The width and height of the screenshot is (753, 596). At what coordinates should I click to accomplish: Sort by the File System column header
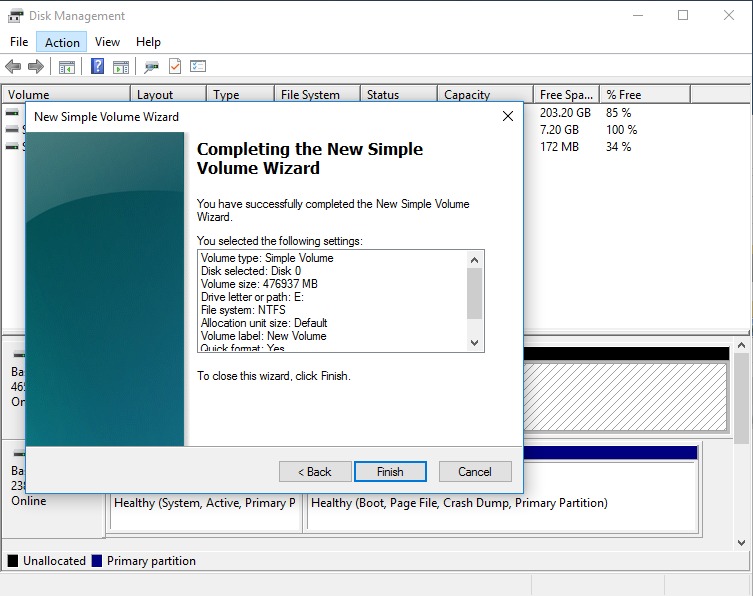tap(310, 95)
